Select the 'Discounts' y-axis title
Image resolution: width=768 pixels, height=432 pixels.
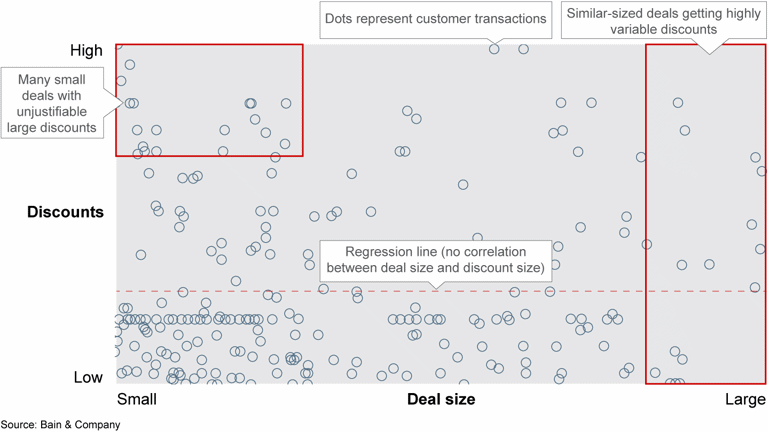point(65,212)
